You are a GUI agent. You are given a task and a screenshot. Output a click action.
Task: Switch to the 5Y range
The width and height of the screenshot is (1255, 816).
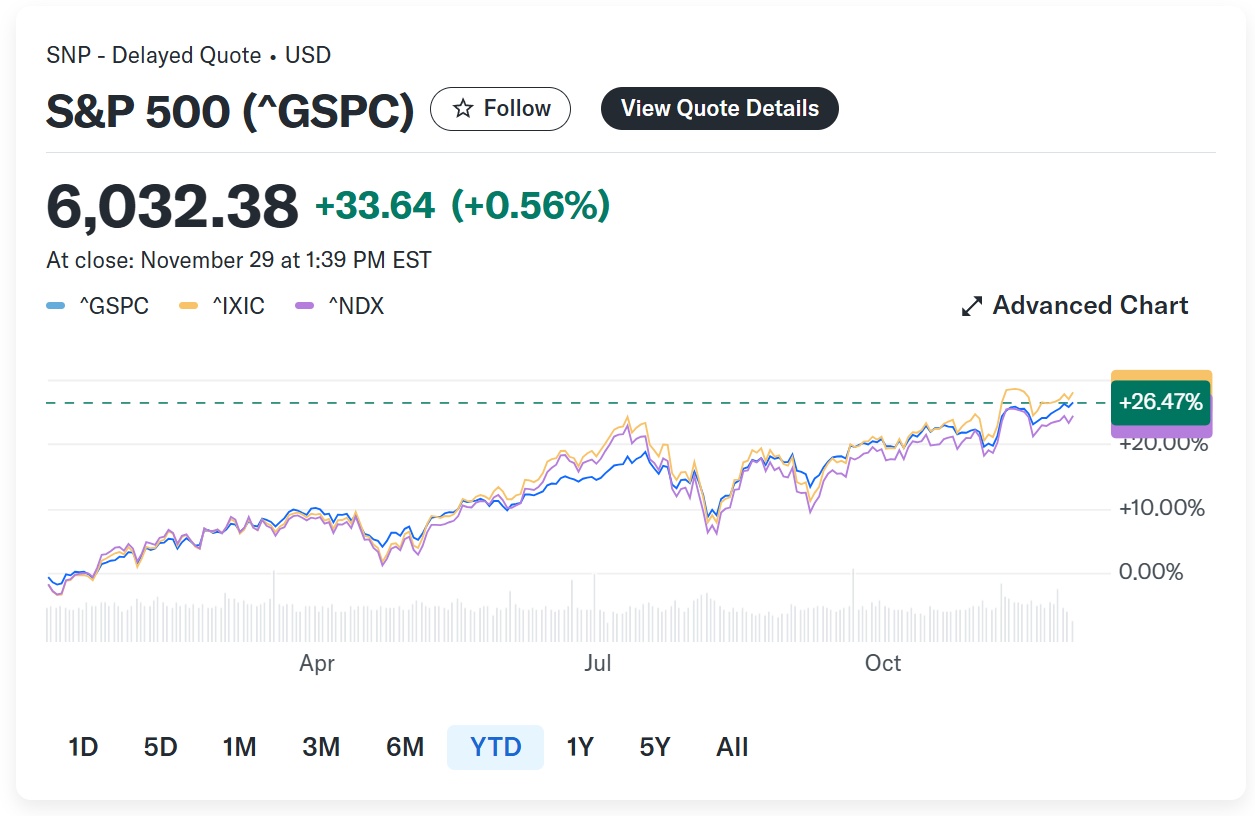click(655, 747)
